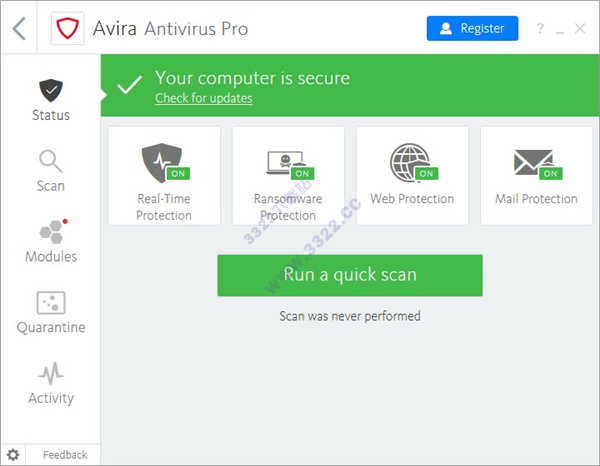The width and height of the screenshot is (600, 466).
Task: Follow the Check for updates link
Action: 204,98
